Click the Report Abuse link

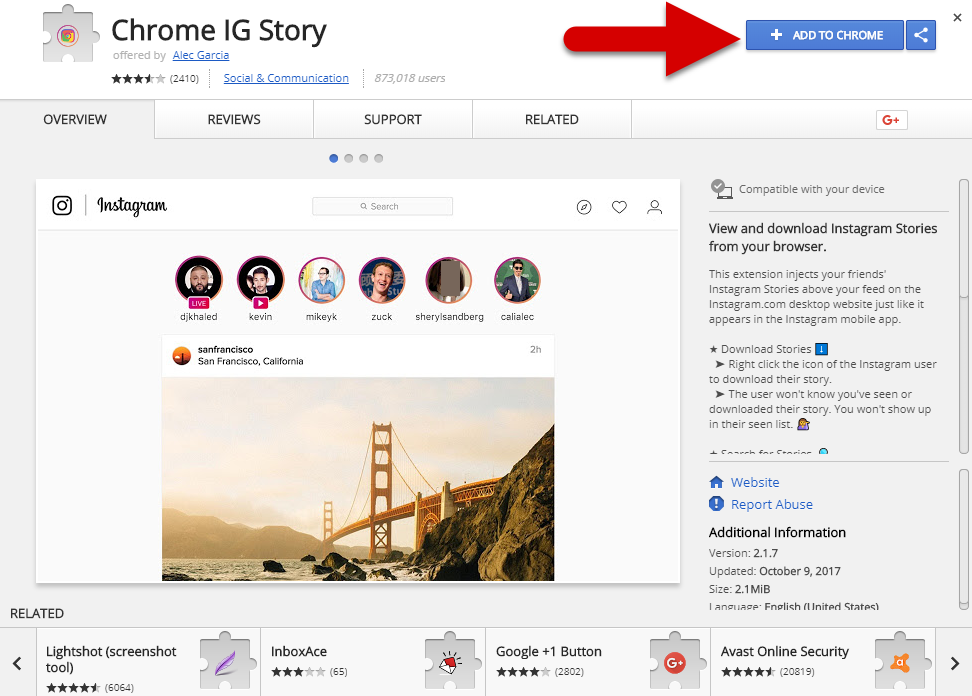tap(771, 505)
